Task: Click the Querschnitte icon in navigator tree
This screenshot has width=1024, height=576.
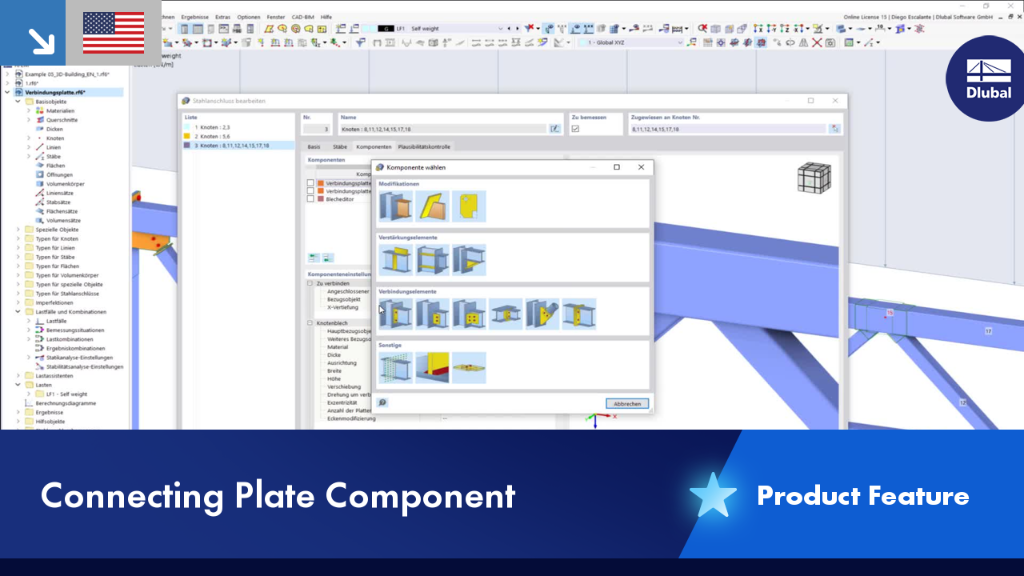Action: coord(40,120)
